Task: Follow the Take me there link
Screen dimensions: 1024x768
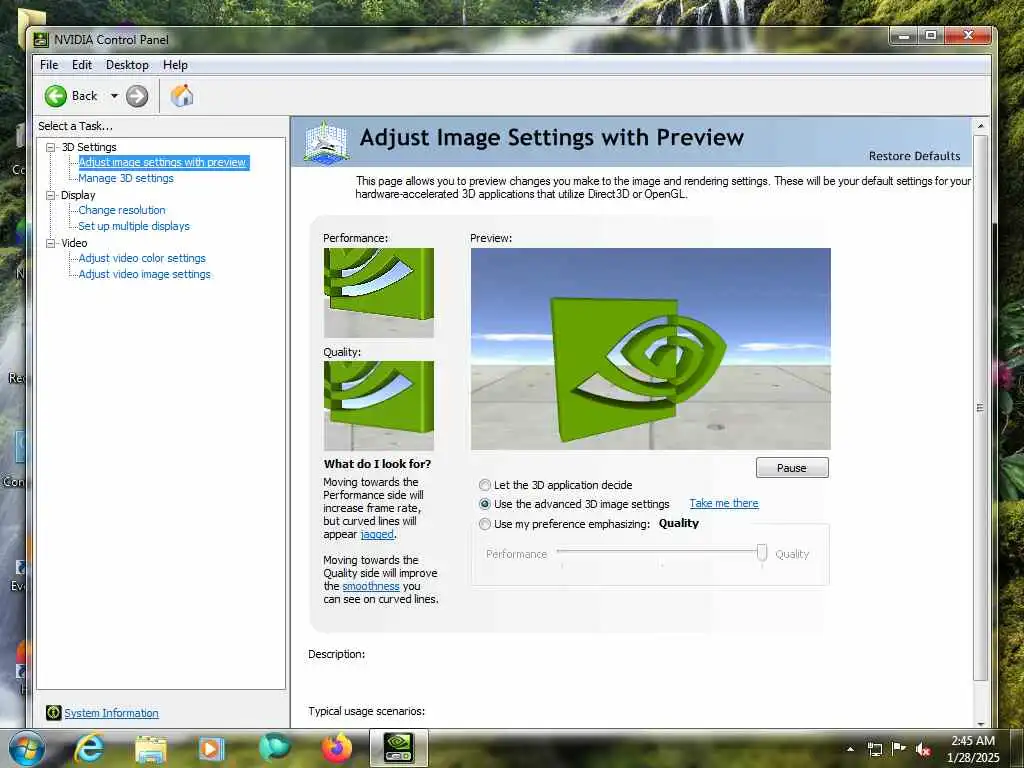Action: (x=724, y=503)
